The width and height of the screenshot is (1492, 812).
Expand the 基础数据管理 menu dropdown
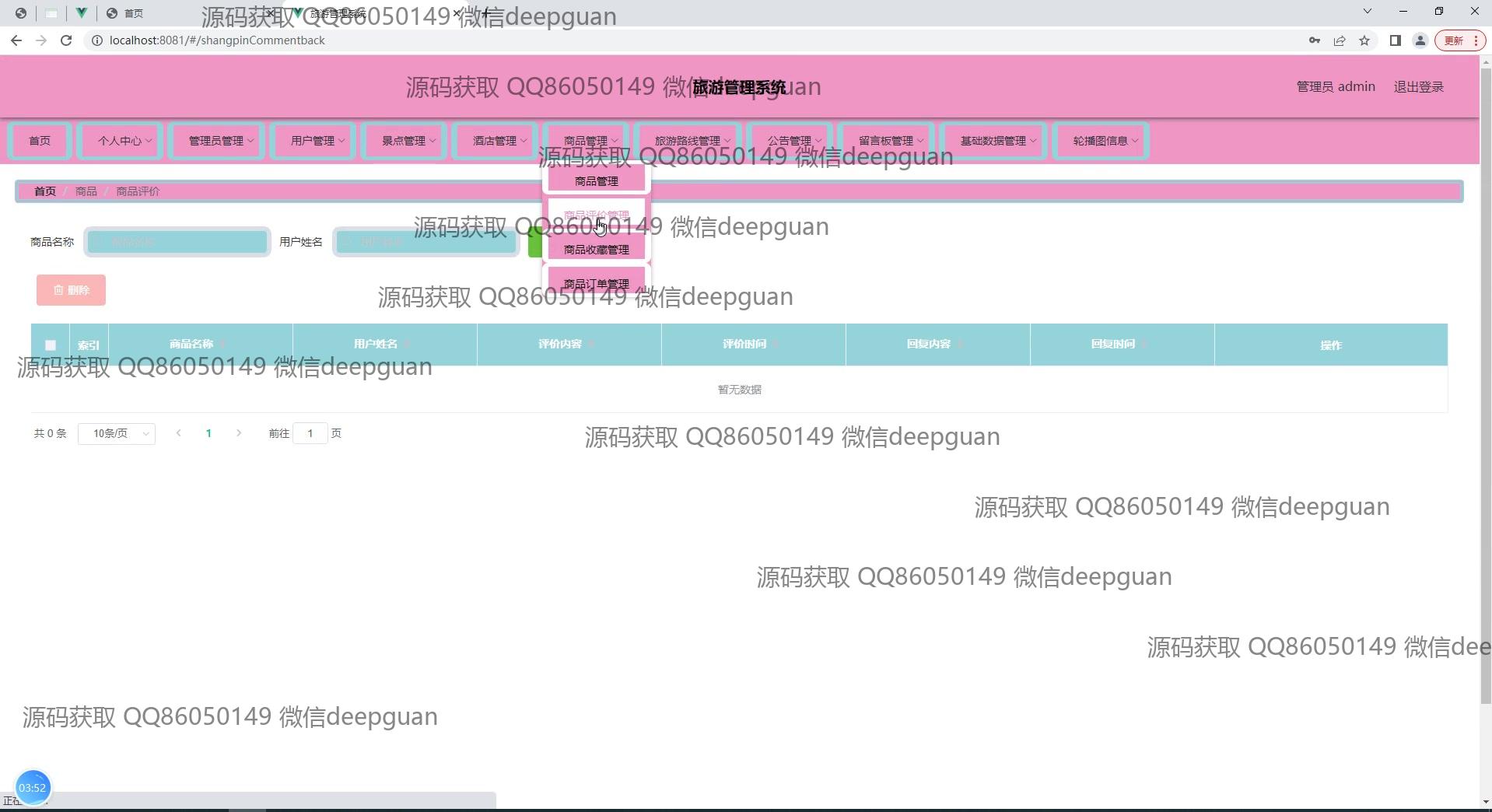(x=993, y=141)
